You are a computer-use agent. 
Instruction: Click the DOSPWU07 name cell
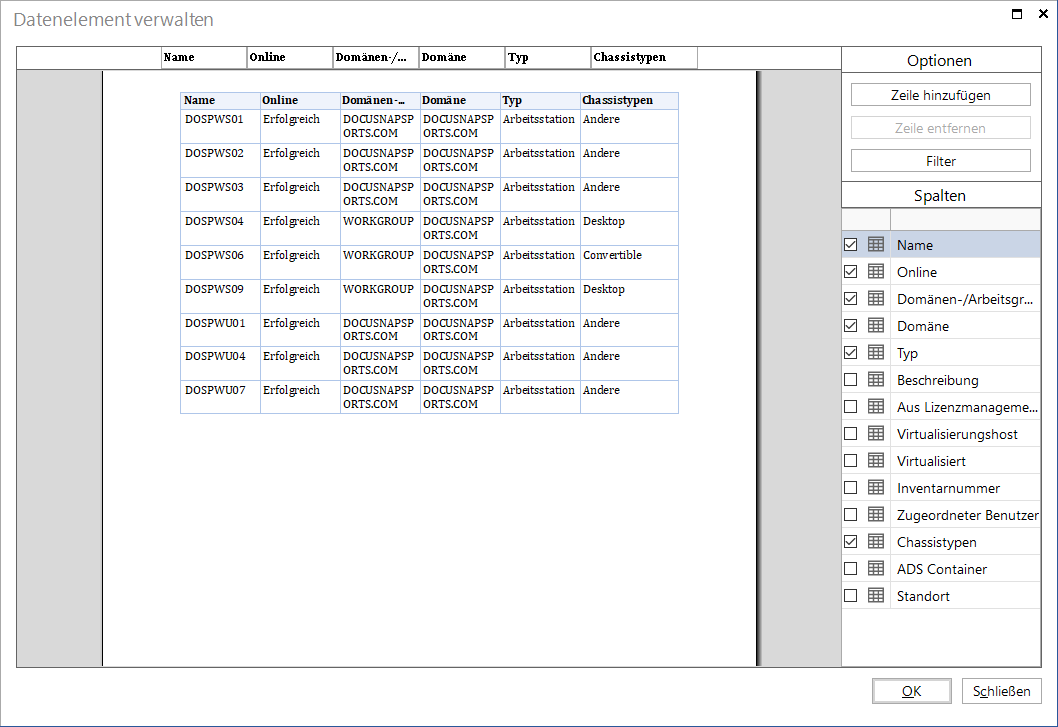coord(220,398)
